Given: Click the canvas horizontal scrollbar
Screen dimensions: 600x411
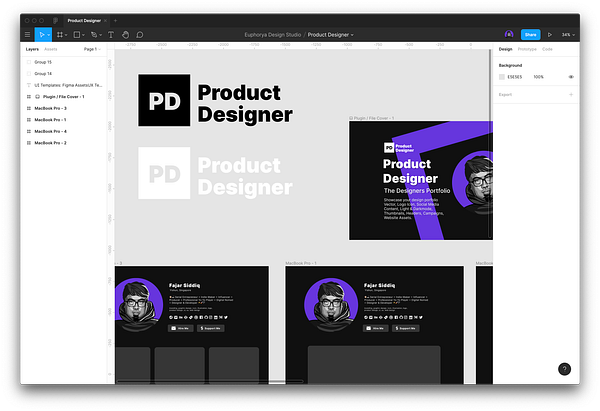Looking at the screenshot, I should pyautogui.click(x=210, y=382).
